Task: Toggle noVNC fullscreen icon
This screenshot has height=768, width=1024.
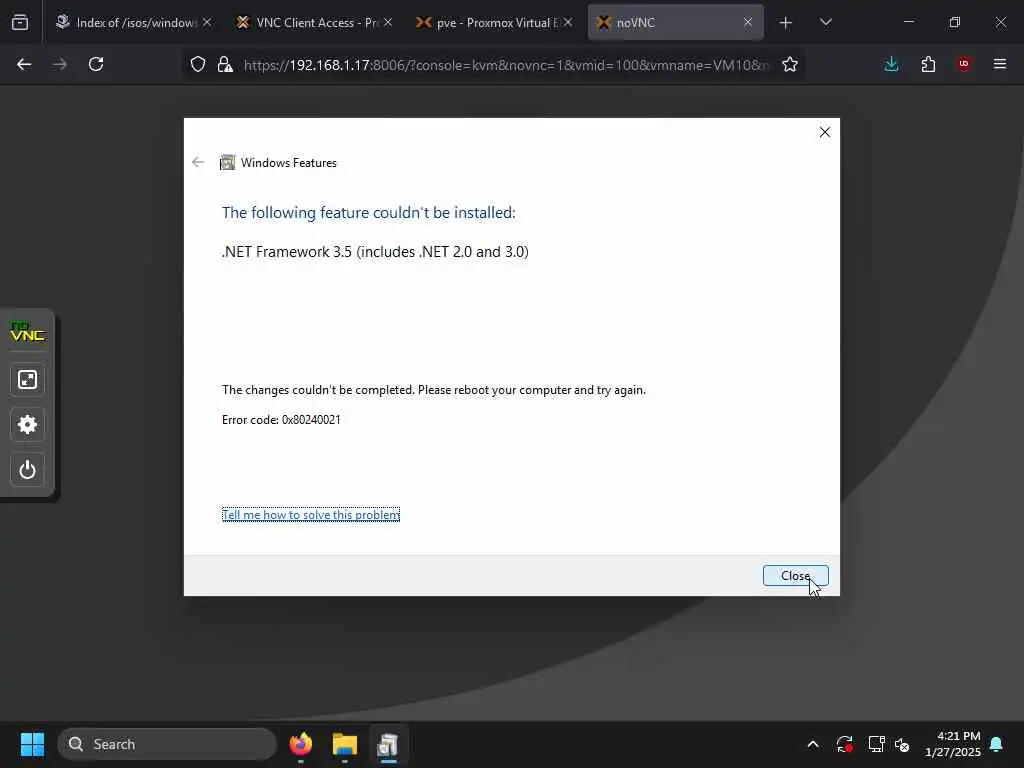Action: pyautogui.click(x=27, y=379)
